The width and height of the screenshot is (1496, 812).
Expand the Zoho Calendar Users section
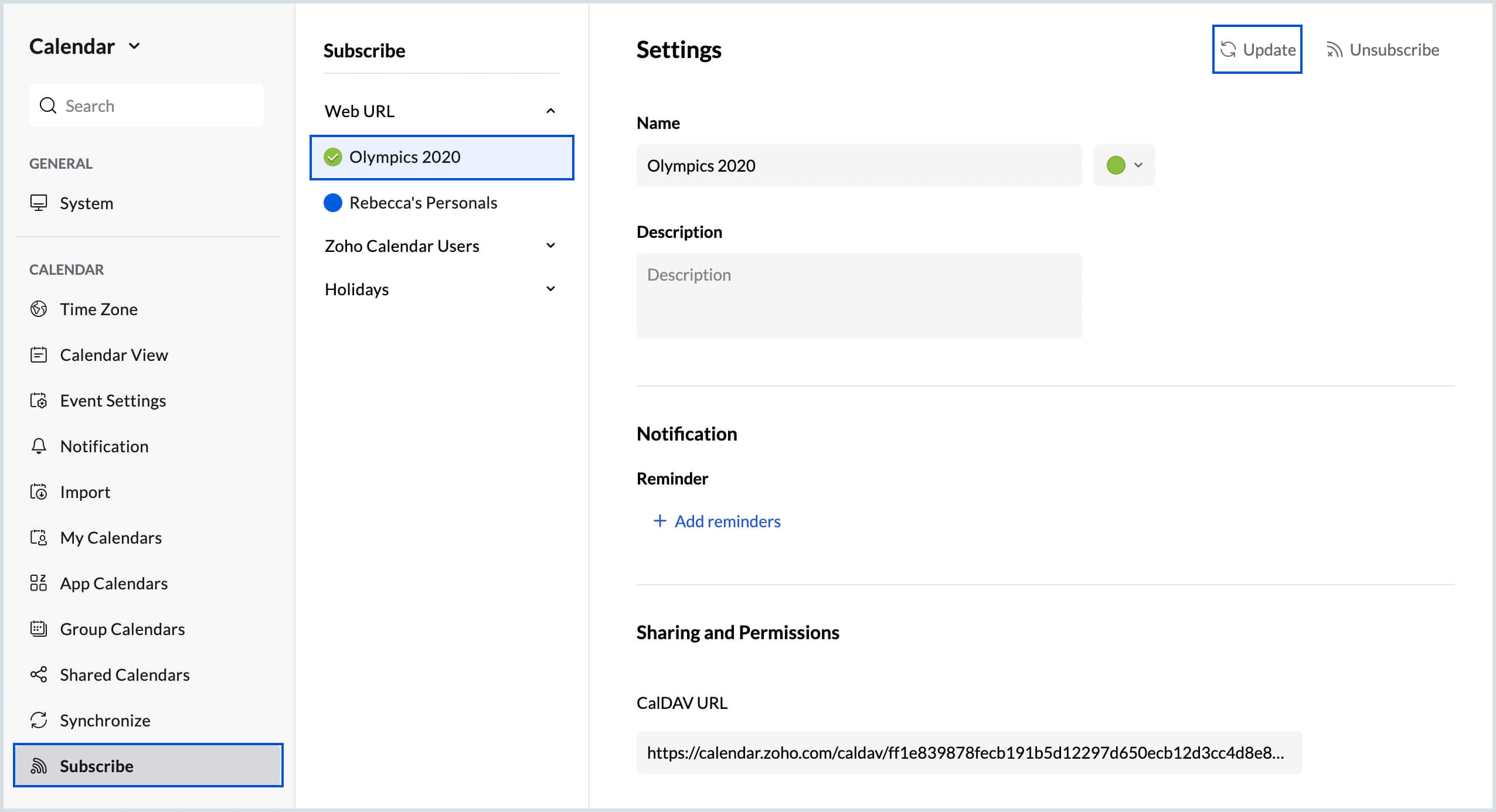[550, 245]
